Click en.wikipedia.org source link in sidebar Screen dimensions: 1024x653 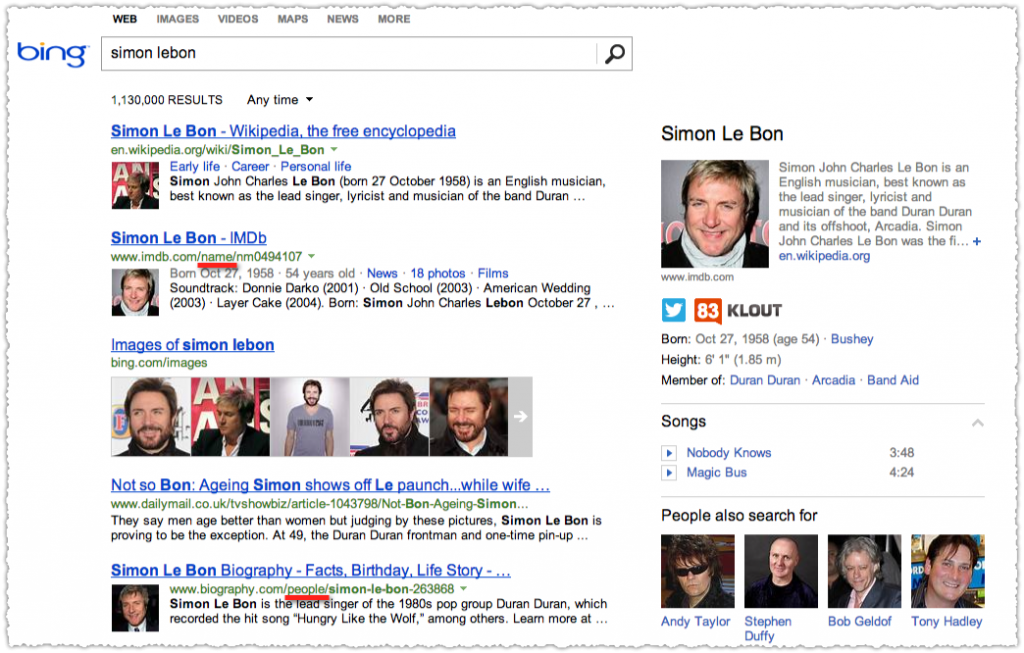[824, 256]
